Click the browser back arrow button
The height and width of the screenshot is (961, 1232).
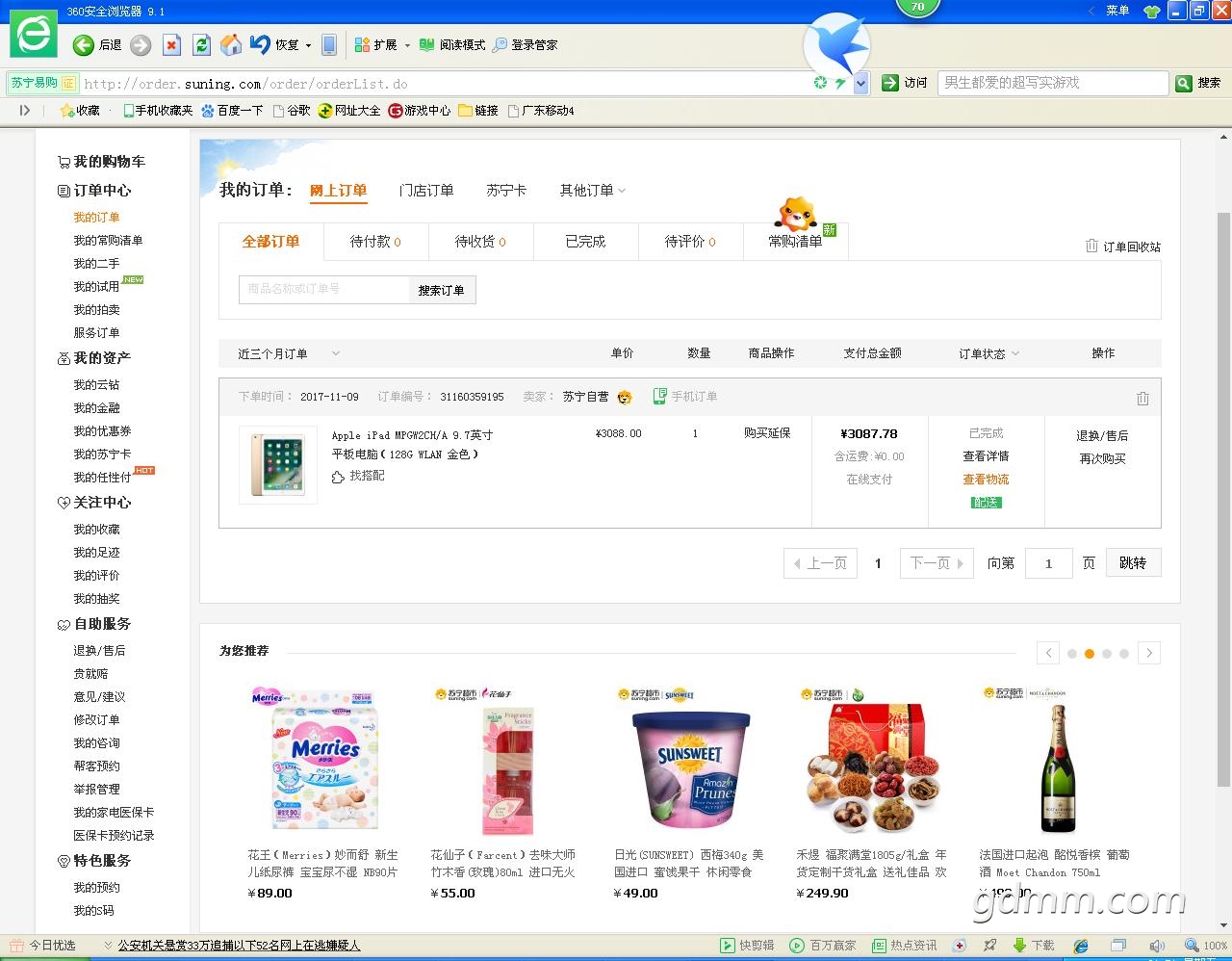point(85,45)
